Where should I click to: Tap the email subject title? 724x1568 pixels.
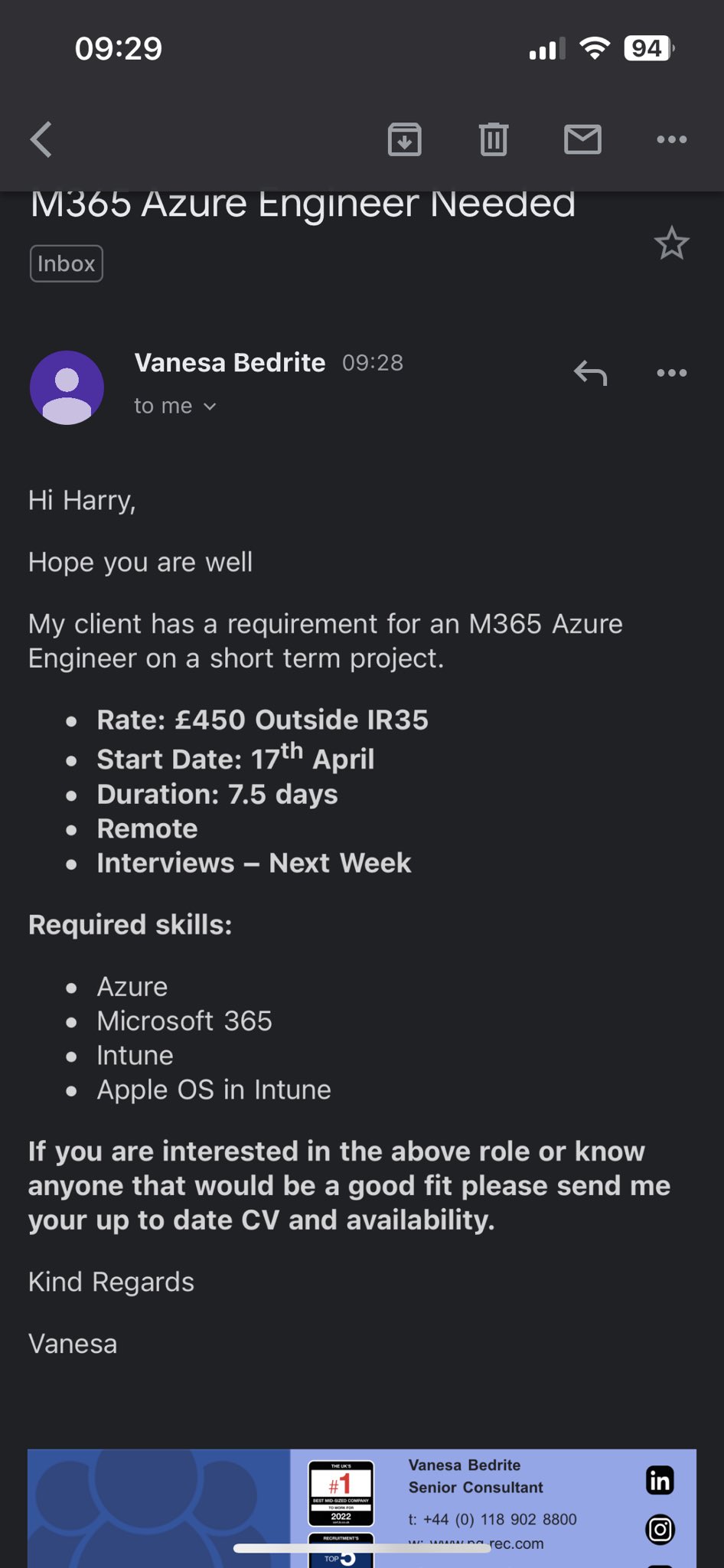(302, 205)
